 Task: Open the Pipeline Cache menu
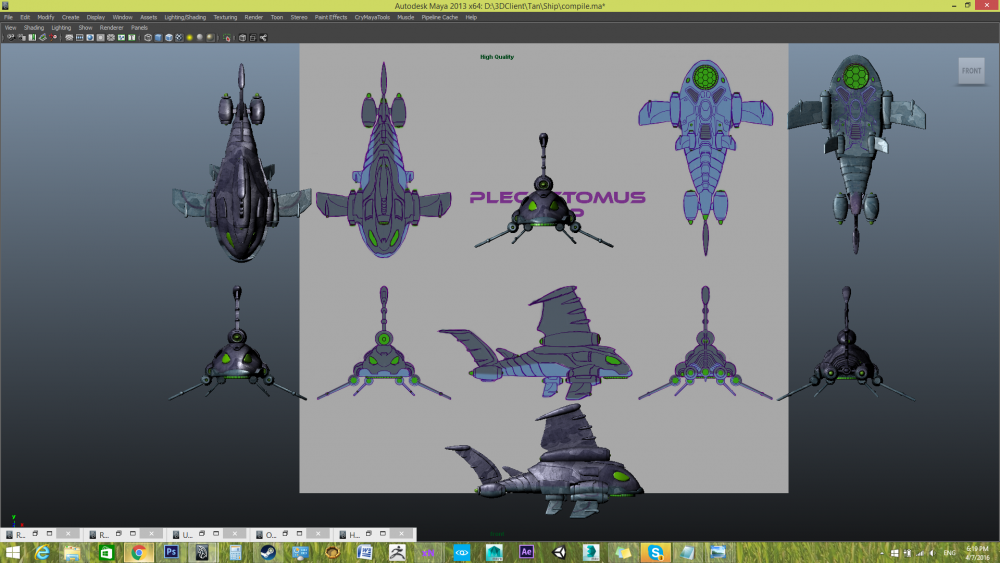(x=439, y=17)
